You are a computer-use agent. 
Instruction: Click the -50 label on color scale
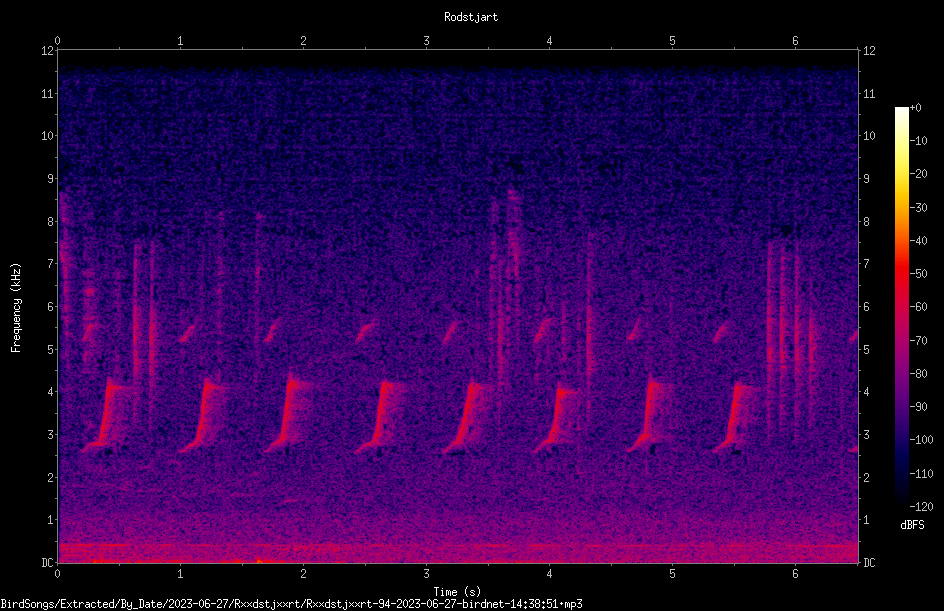click(919, 273)
